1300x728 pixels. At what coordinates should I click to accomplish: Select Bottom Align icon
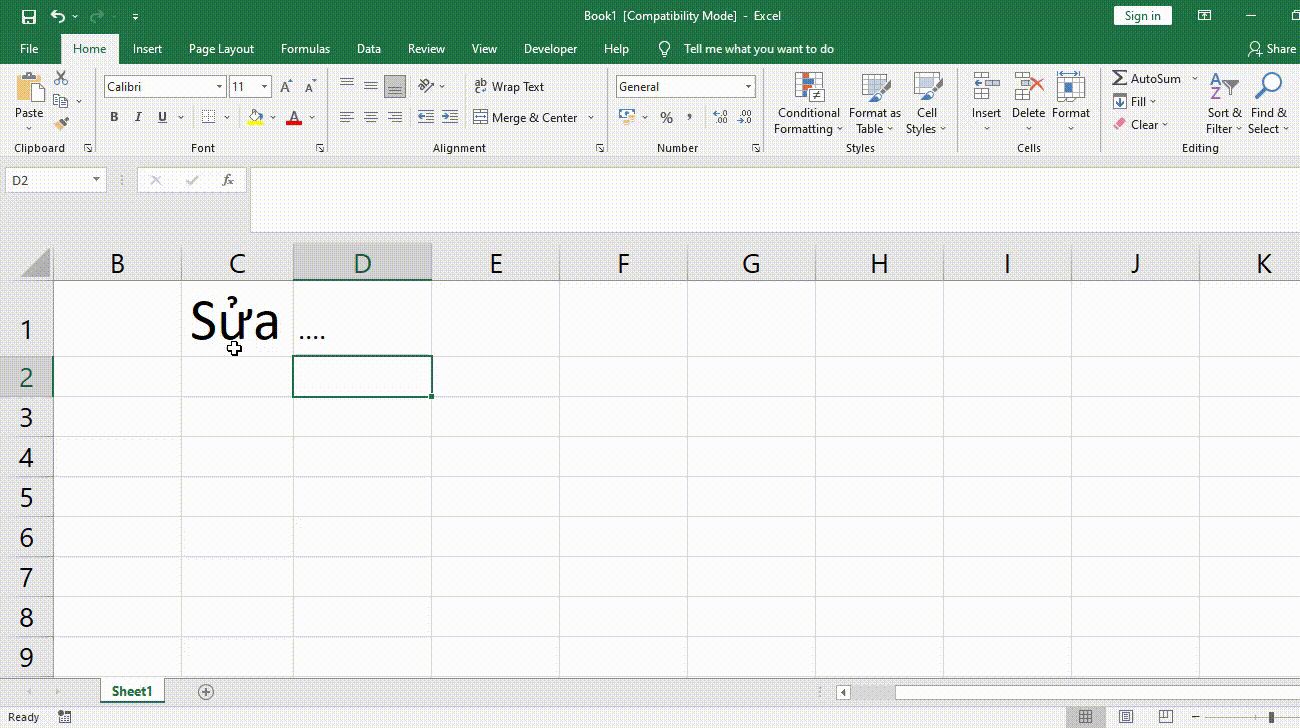[x=395, y=86]
